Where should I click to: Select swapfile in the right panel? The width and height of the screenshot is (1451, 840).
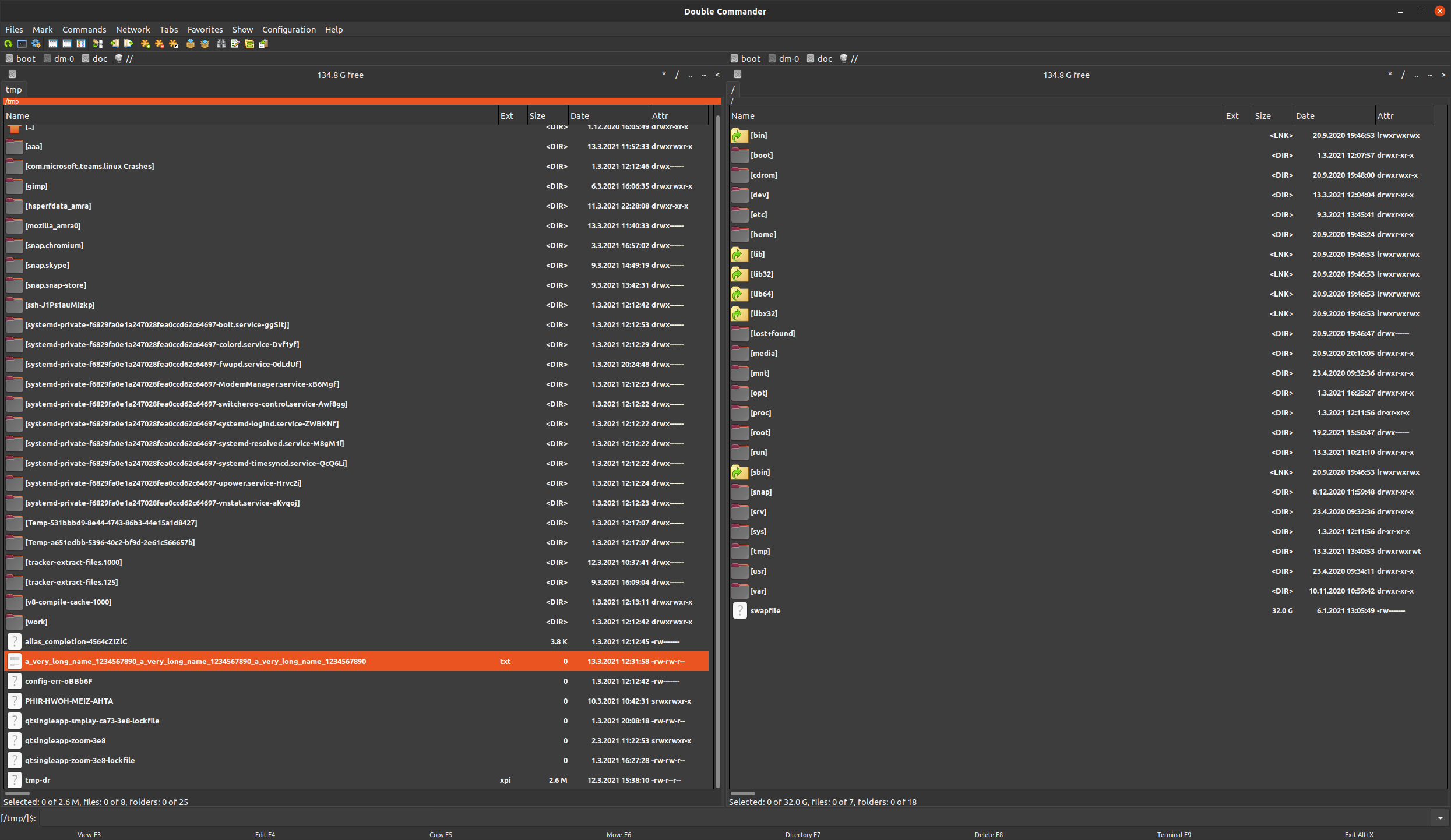click(1082, 610)
